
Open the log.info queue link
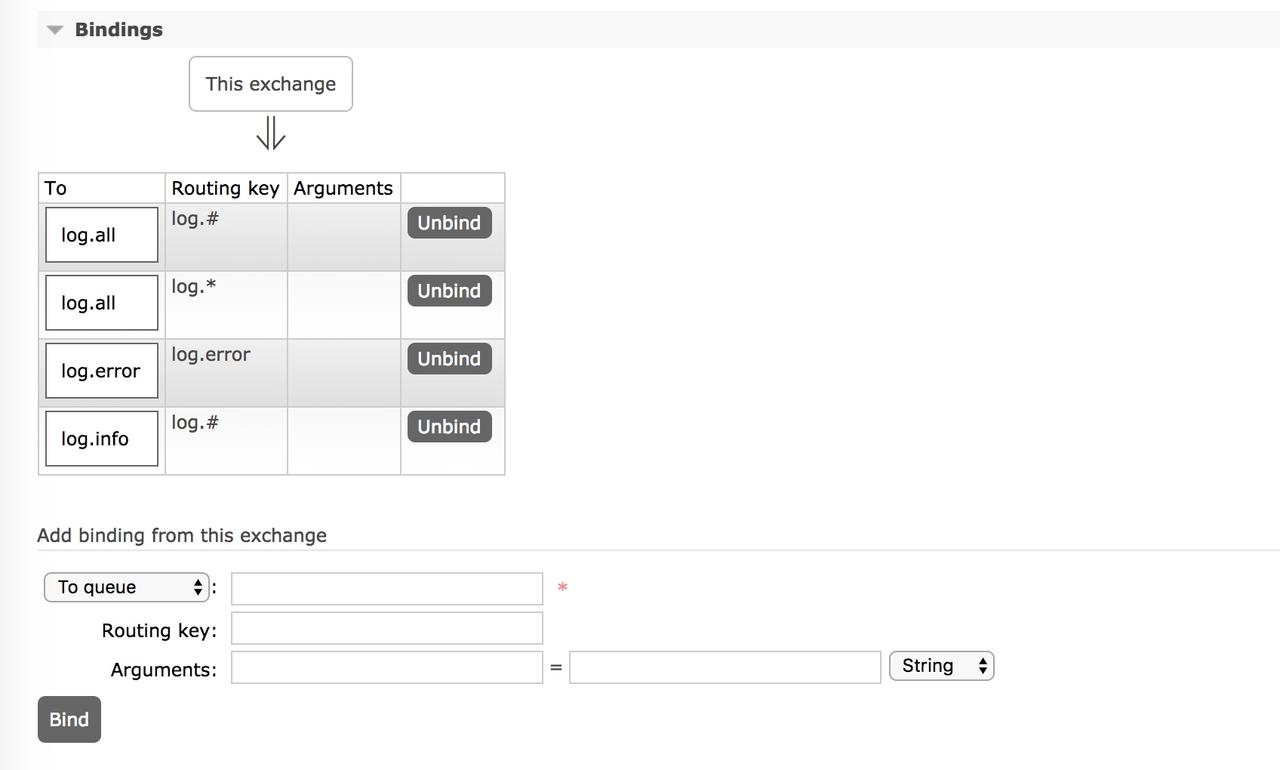point(95,439)
